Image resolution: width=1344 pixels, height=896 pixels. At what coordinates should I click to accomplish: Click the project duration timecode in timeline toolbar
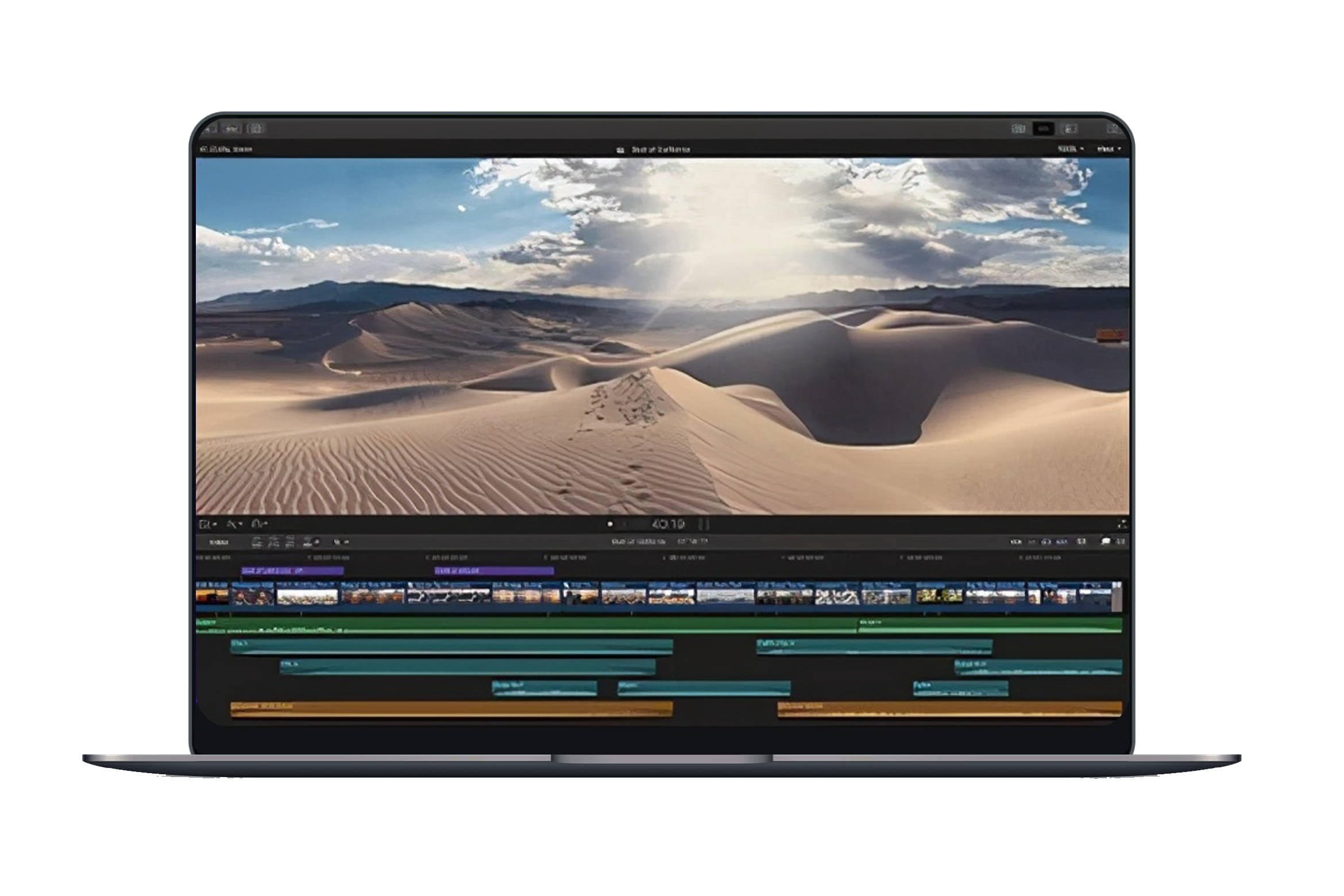click(693, 541)
